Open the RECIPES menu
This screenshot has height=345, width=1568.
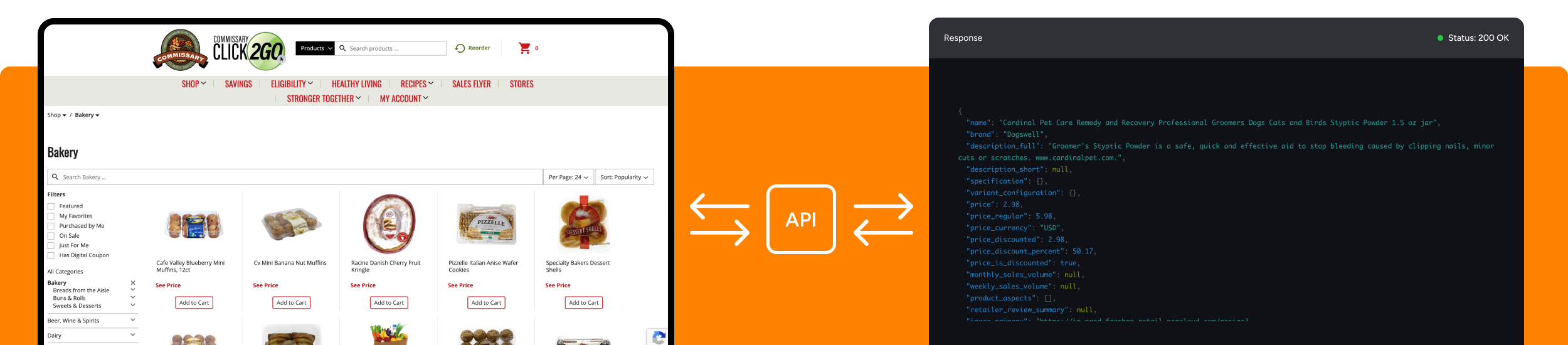417,84
